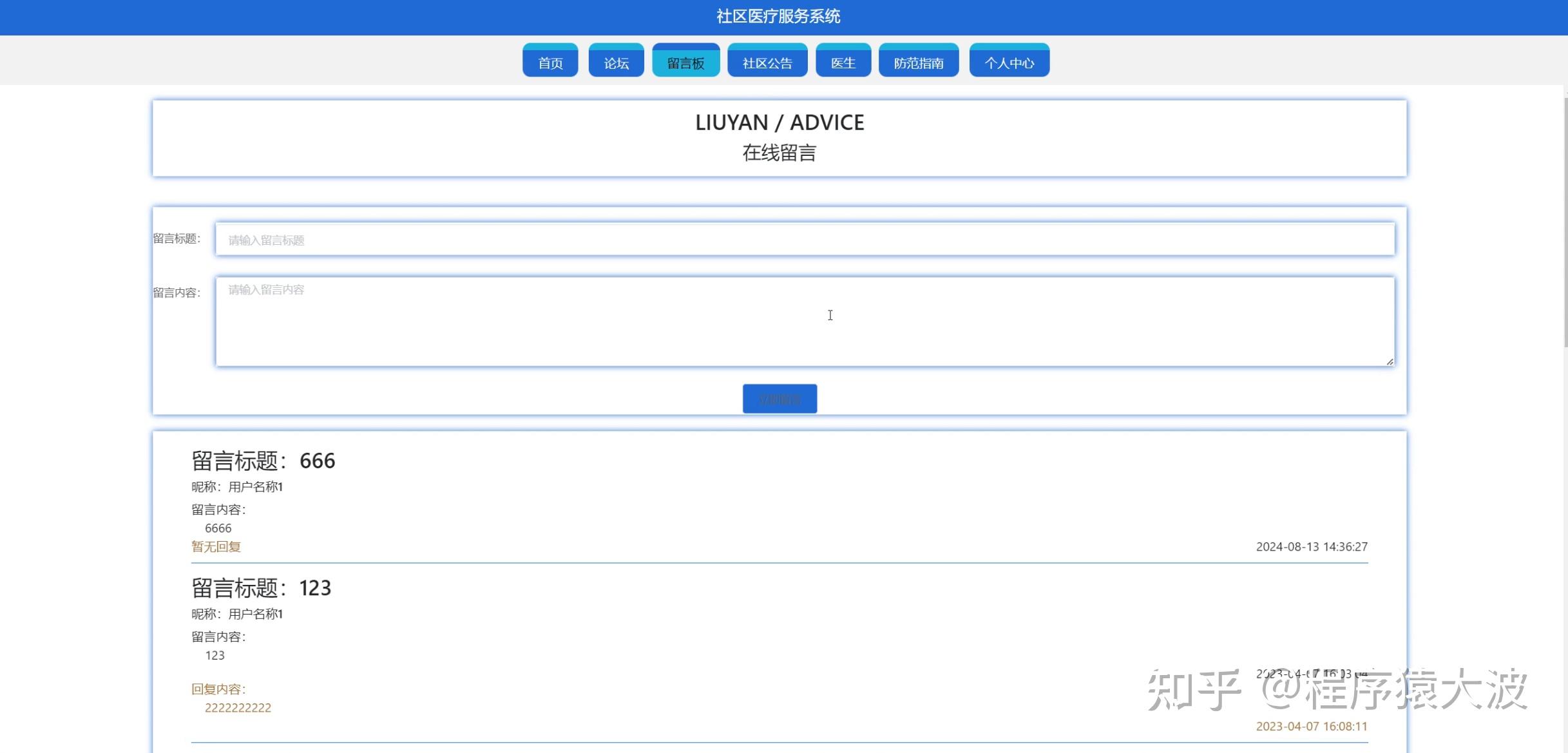Focus the 留言内容 content textarea
This screenshot has height=753, width=1568.
pos(804,322)
